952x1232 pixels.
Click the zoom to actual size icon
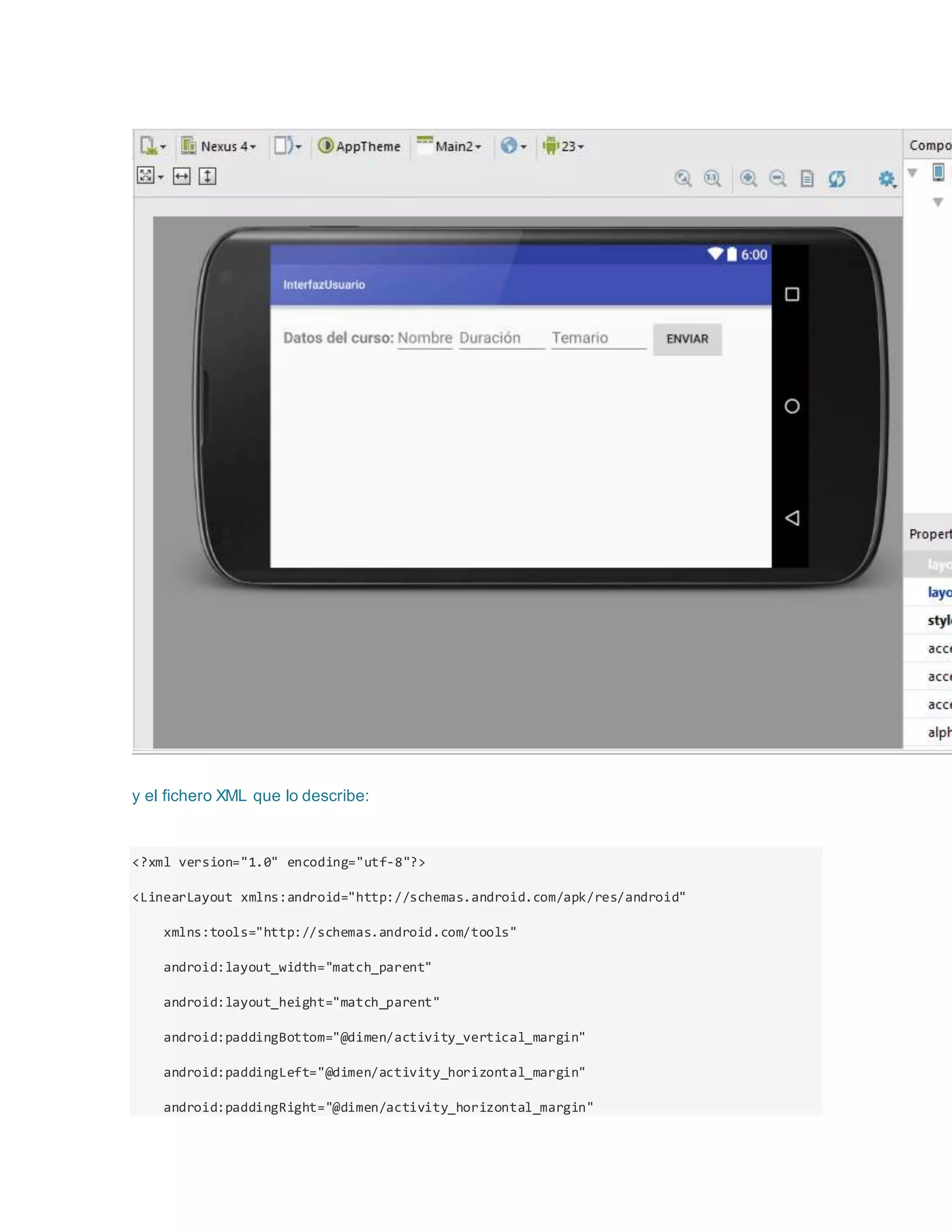pos(712,179)
